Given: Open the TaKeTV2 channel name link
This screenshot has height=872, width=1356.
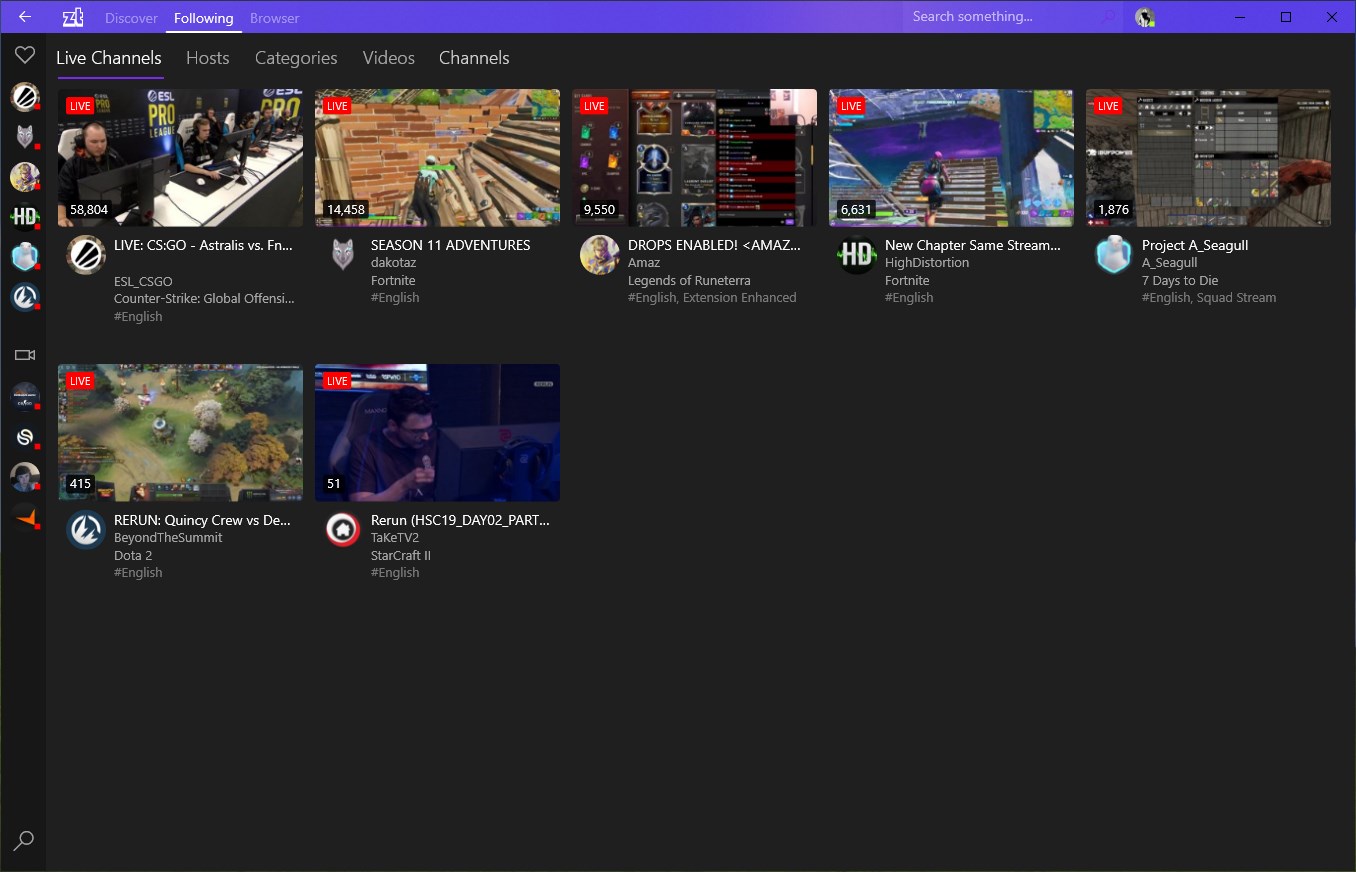Looking at the screenshot, I should pos(395,538).
